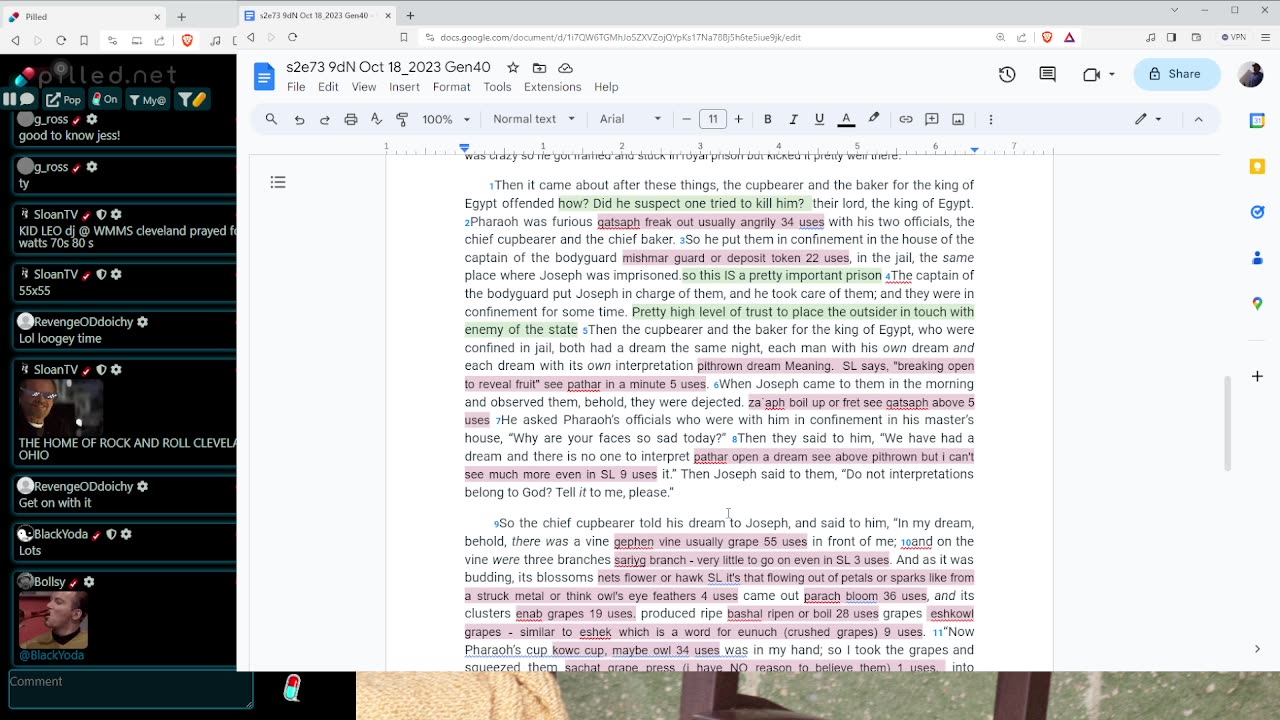The width and height of the screenshot is (1280, 720).
Task: Open the View menu
Action: pos(364,87)
